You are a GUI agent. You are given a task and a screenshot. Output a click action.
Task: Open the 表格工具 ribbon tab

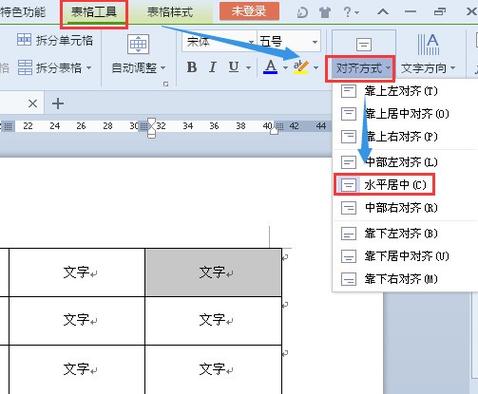coord(94,12)
